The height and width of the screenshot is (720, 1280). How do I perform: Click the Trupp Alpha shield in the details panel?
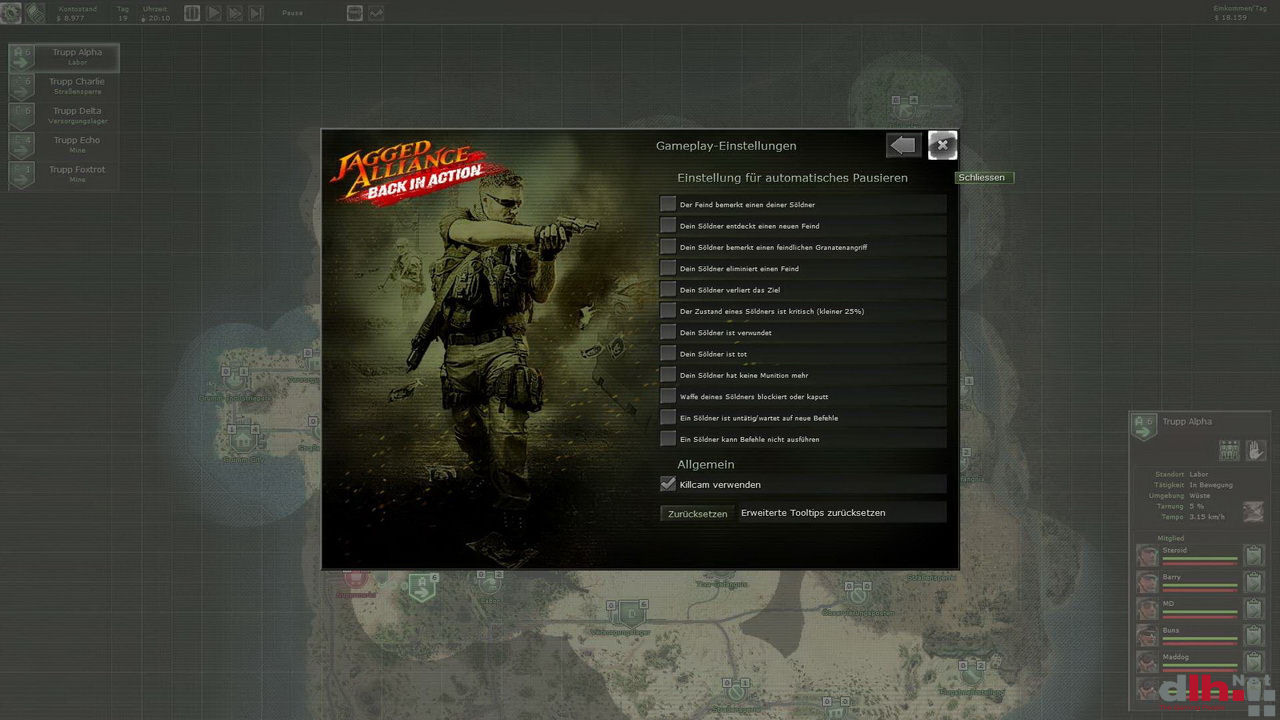coord(1144,427)
